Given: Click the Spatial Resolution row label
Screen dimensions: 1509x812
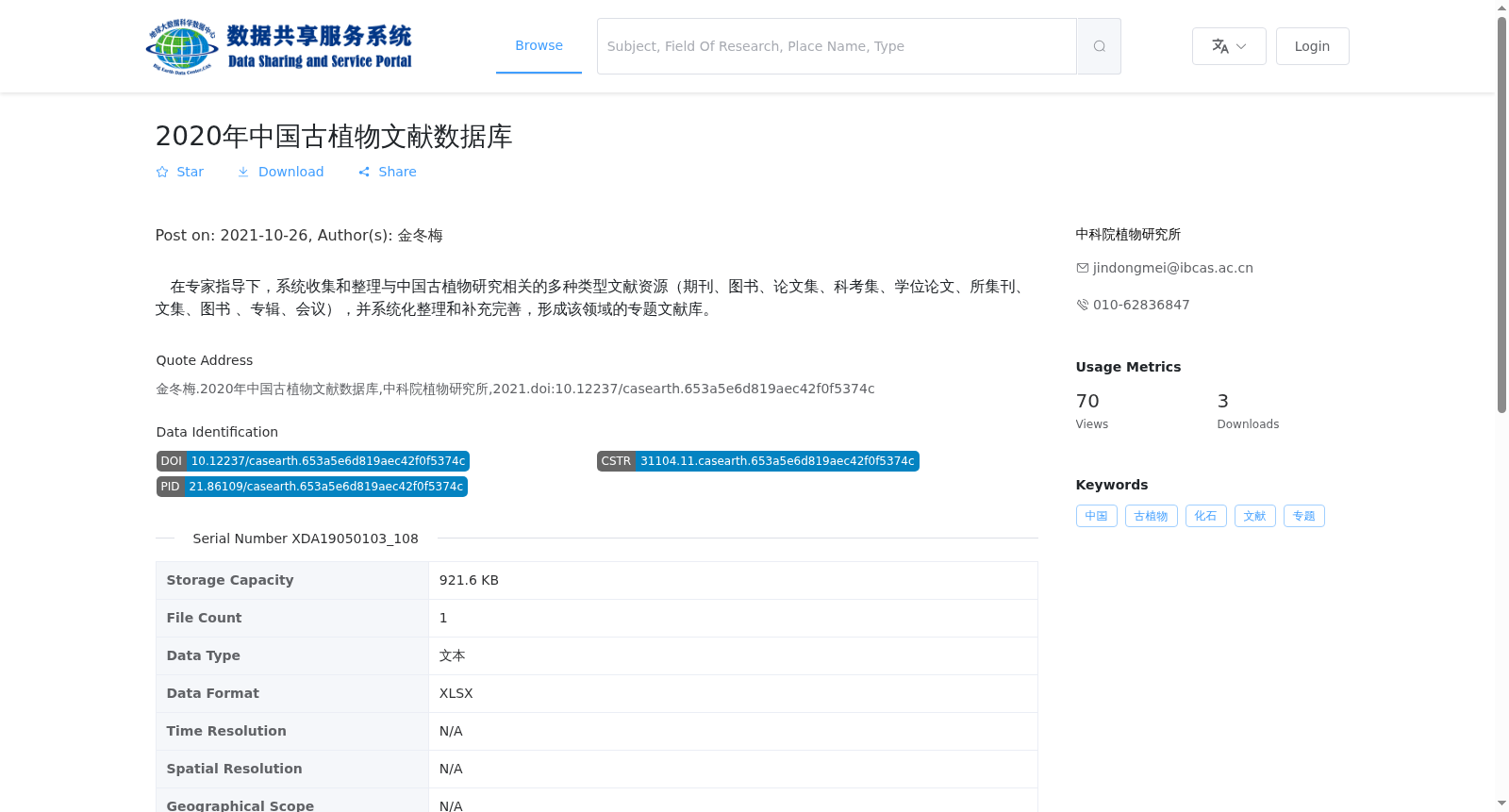Looking at the screenshot, I should pyautogui.click(x=234, y=769).
